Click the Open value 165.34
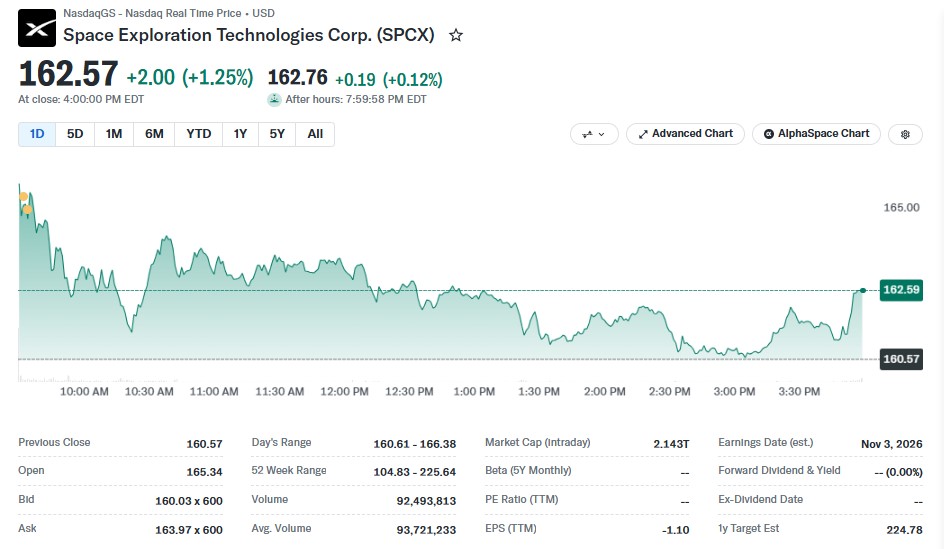944x549 pixels. point(204,473)
